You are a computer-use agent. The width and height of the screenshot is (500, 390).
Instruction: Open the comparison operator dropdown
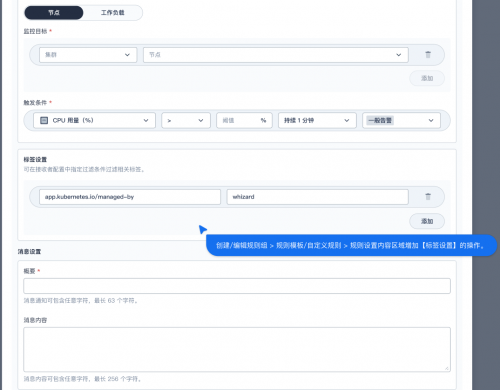coord(186,120)
